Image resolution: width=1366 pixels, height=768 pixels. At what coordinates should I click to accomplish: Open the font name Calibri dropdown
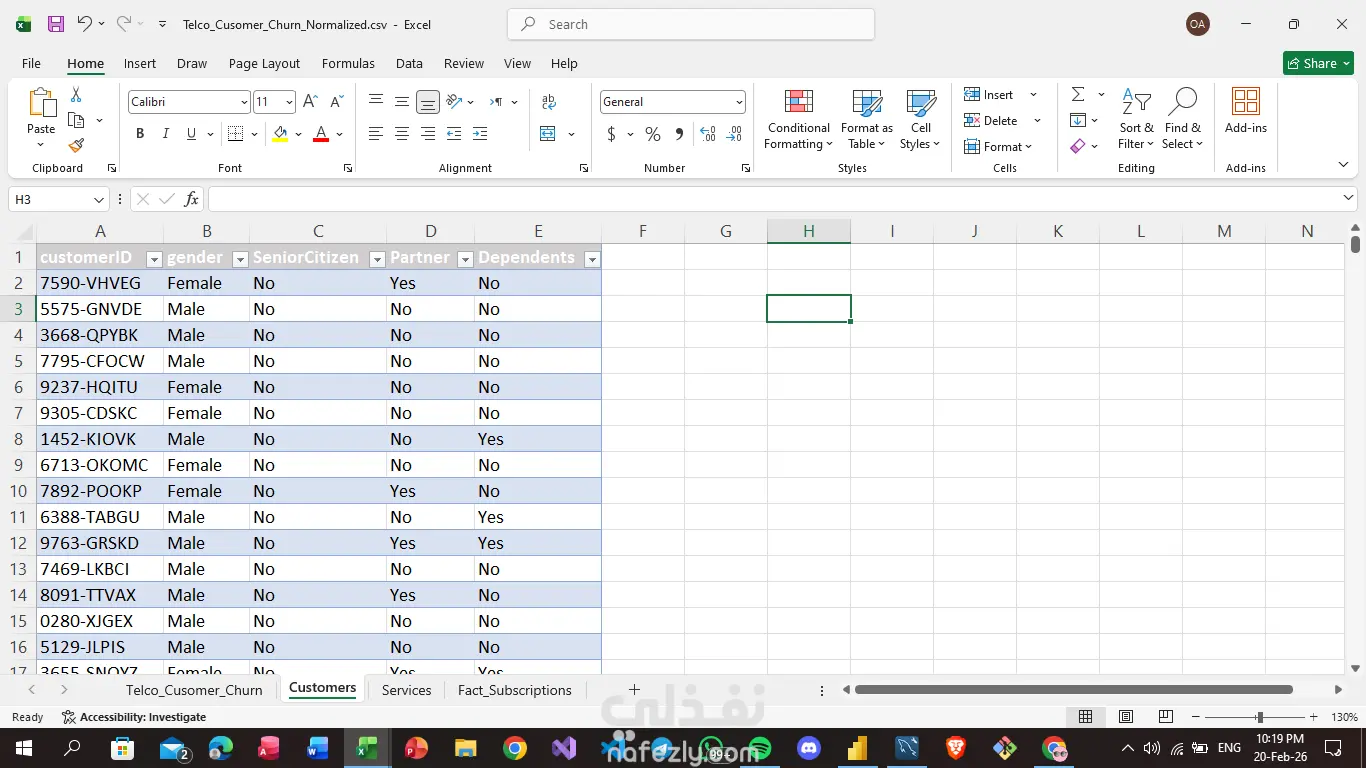click(x=244, y=102)
